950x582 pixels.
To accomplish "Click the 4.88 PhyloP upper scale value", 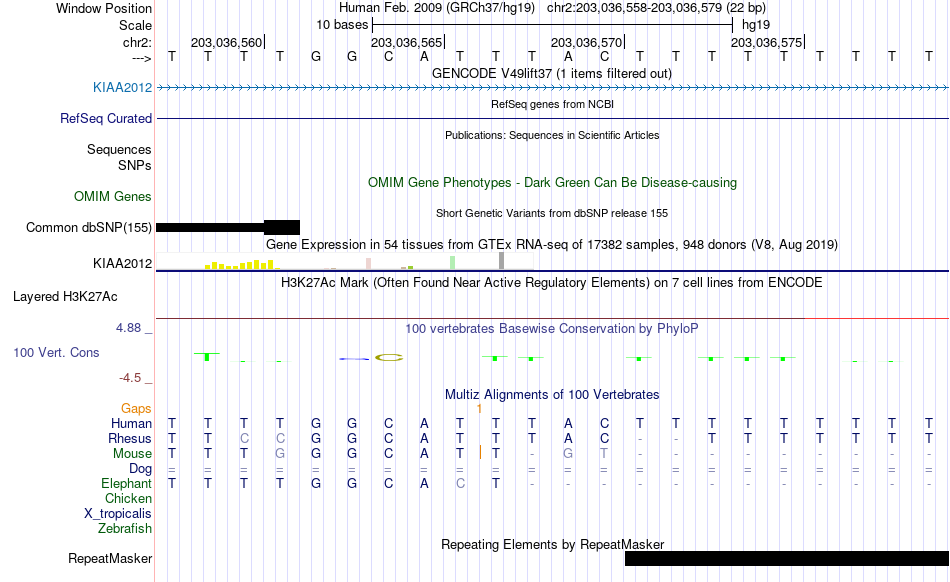I will click(128, 328).
